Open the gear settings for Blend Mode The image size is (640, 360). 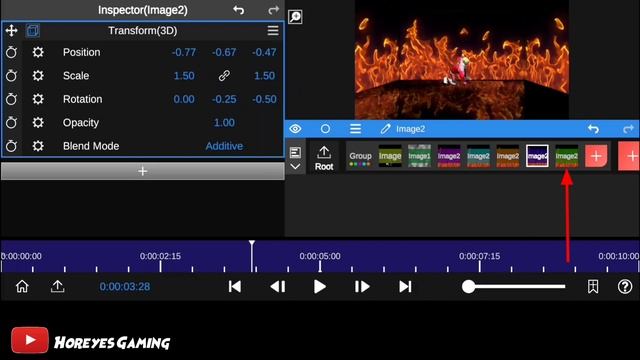[38, 146]
